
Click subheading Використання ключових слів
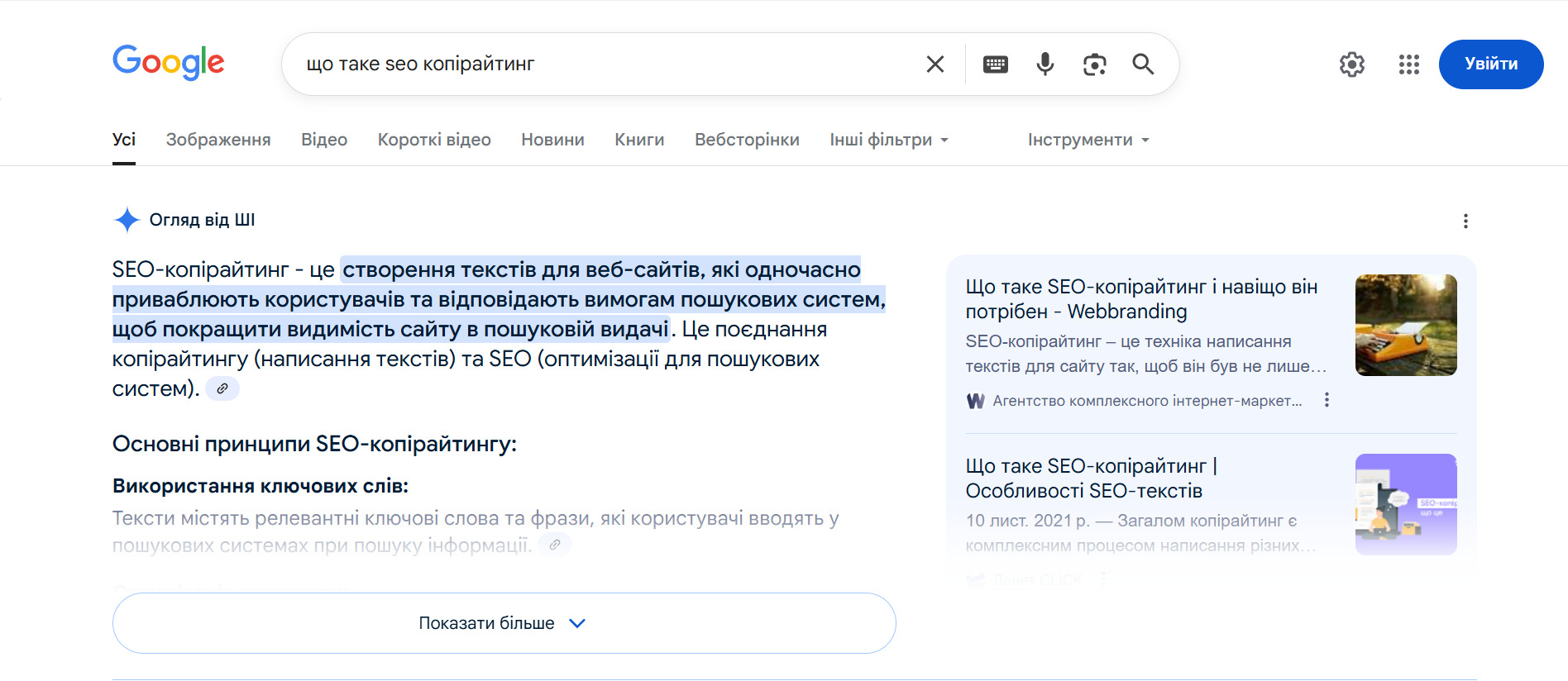261,486
